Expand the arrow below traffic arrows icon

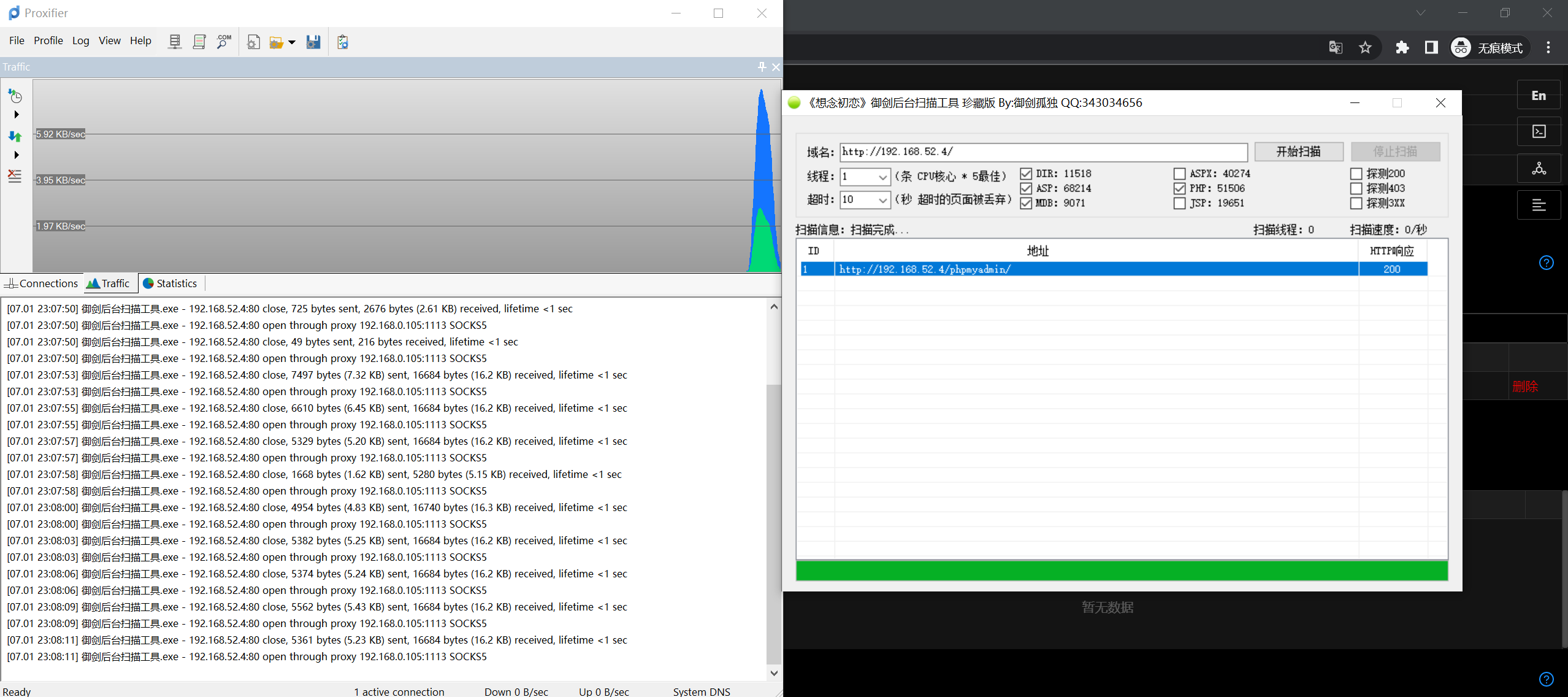coord(17,155)
